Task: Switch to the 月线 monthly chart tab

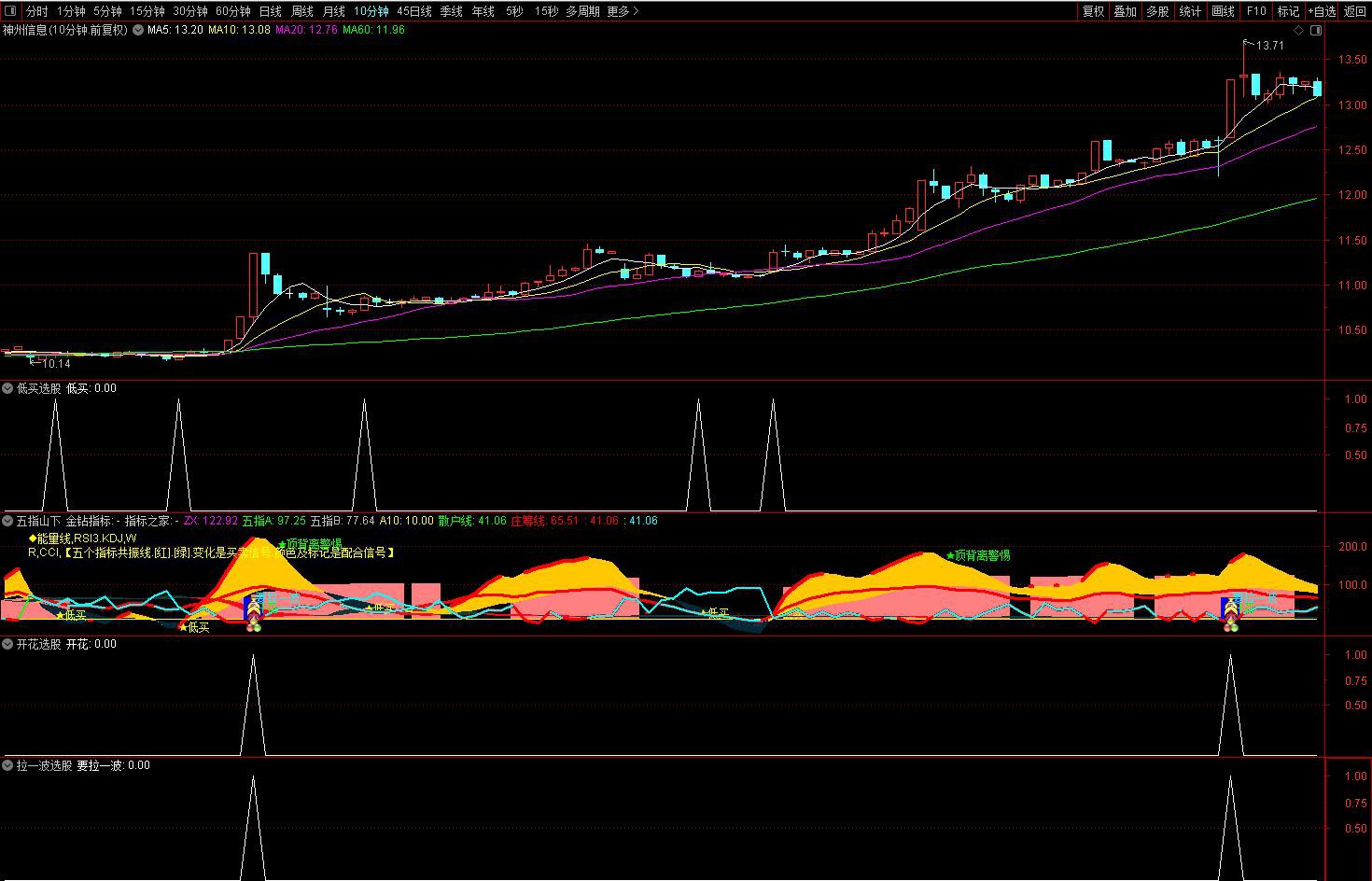Action: pos(334,11)
